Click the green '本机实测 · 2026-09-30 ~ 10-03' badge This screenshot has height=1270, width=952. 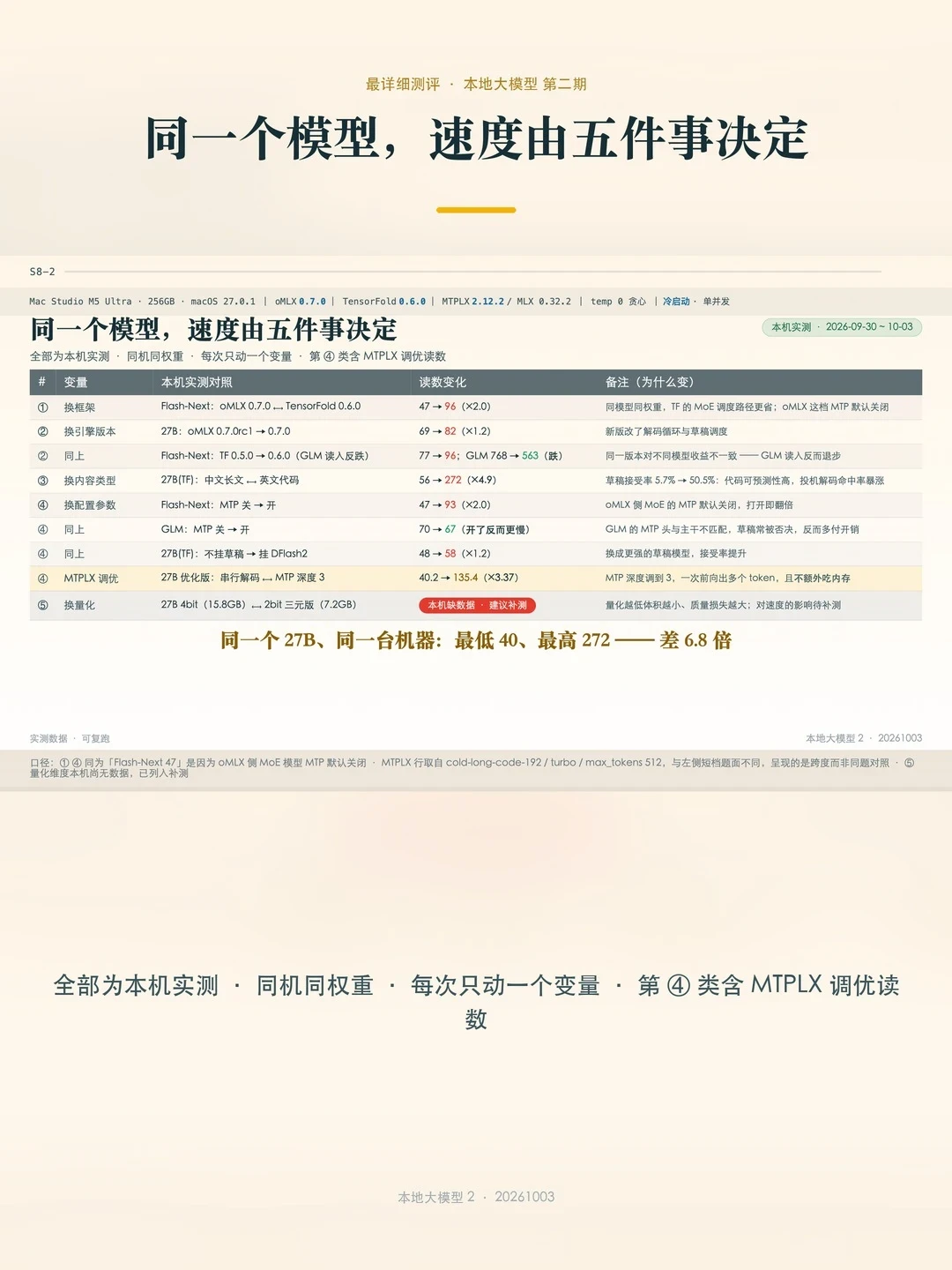pos(842,327)
